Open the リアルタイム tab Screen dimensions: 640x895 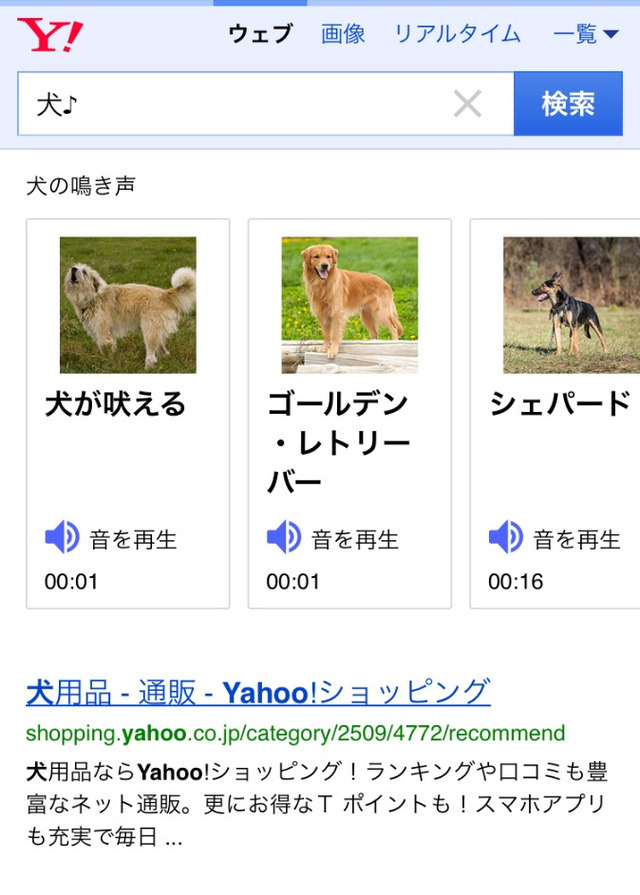coord(457,34)
